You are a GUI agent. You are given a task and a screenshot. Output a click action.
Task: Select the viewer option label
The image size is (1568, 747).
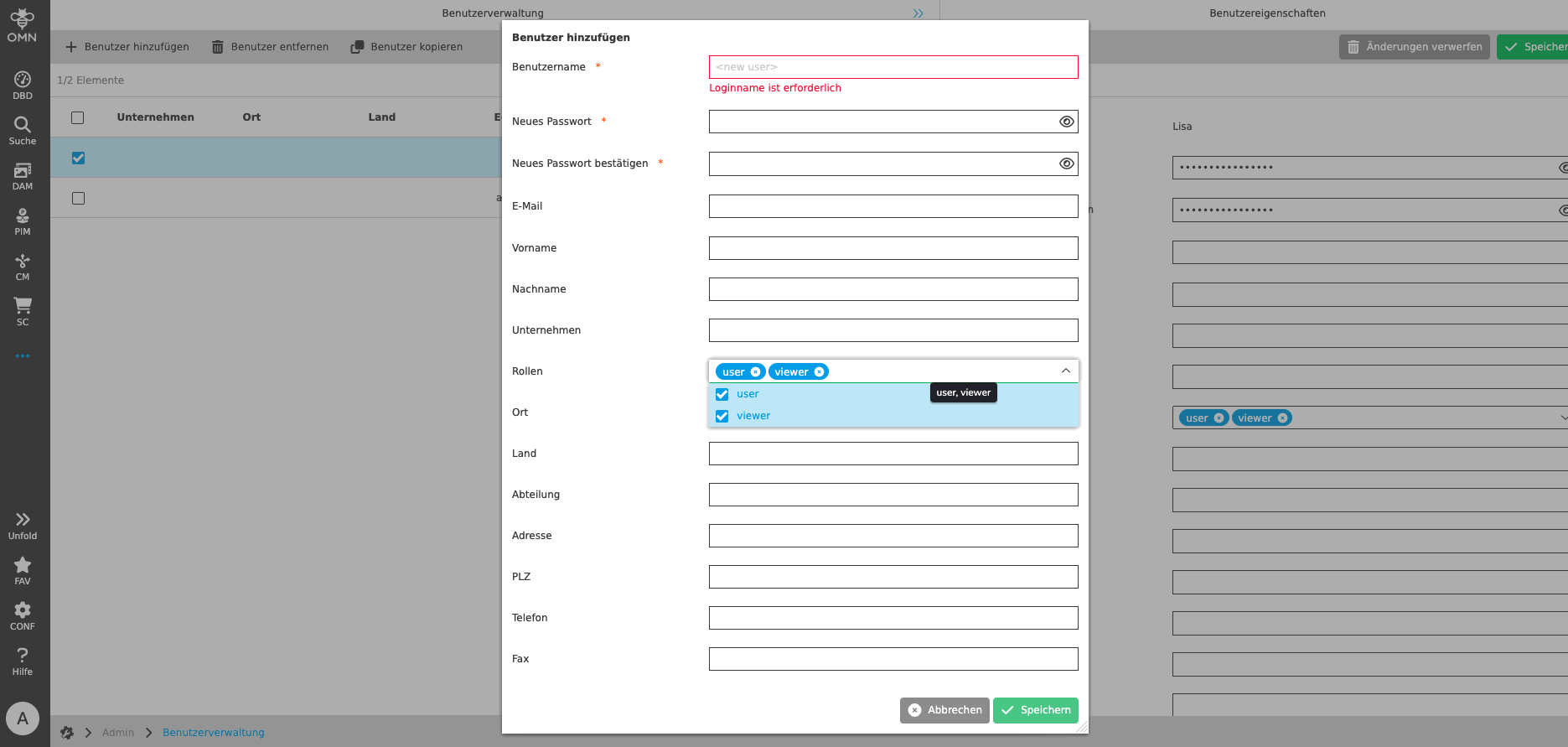point(753,416)
